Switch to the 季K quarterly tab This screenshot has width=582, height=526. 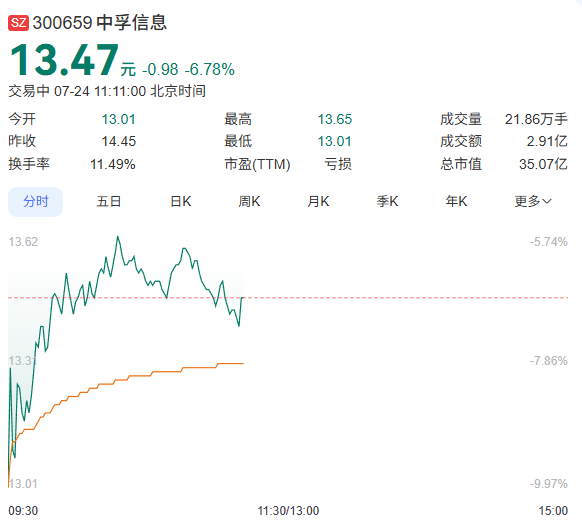coord(388,202)
